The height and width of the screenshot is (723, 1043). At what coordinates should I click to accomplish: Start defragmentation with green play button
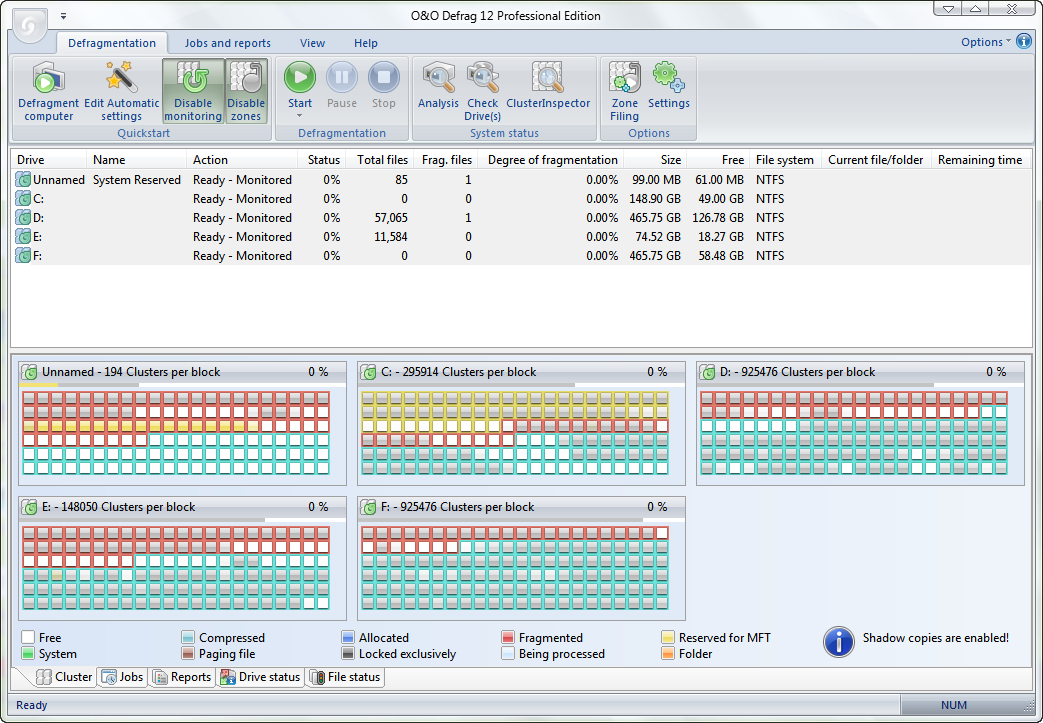300,77
